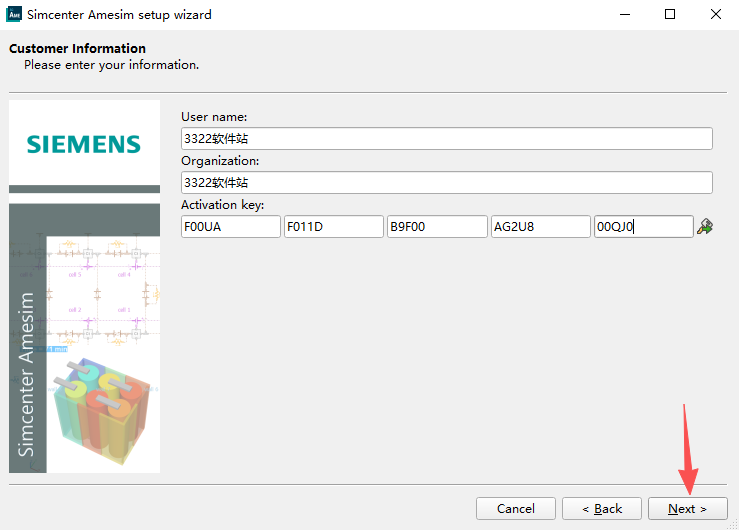739x530 pixels.
Task: Focus the fifth activation key box 00QJ0
Action: click(x=643, y=227)
